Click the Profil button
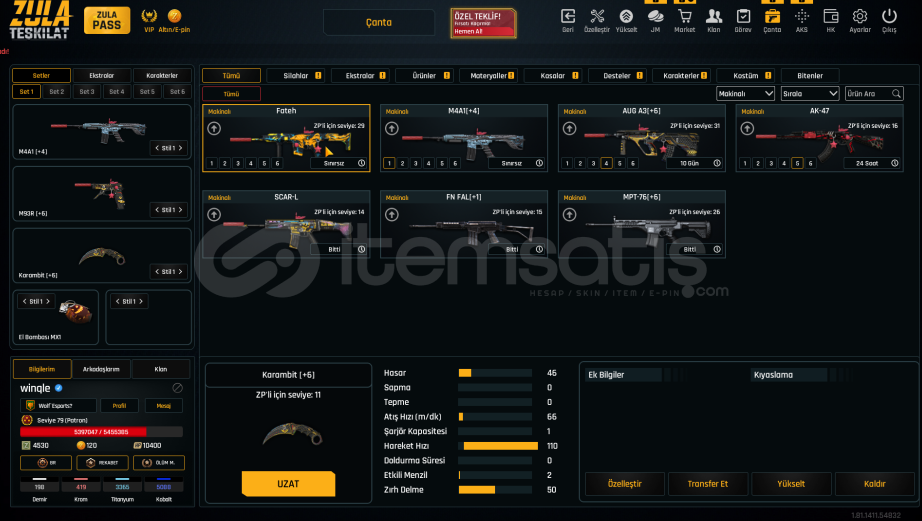 pos(119,406)
